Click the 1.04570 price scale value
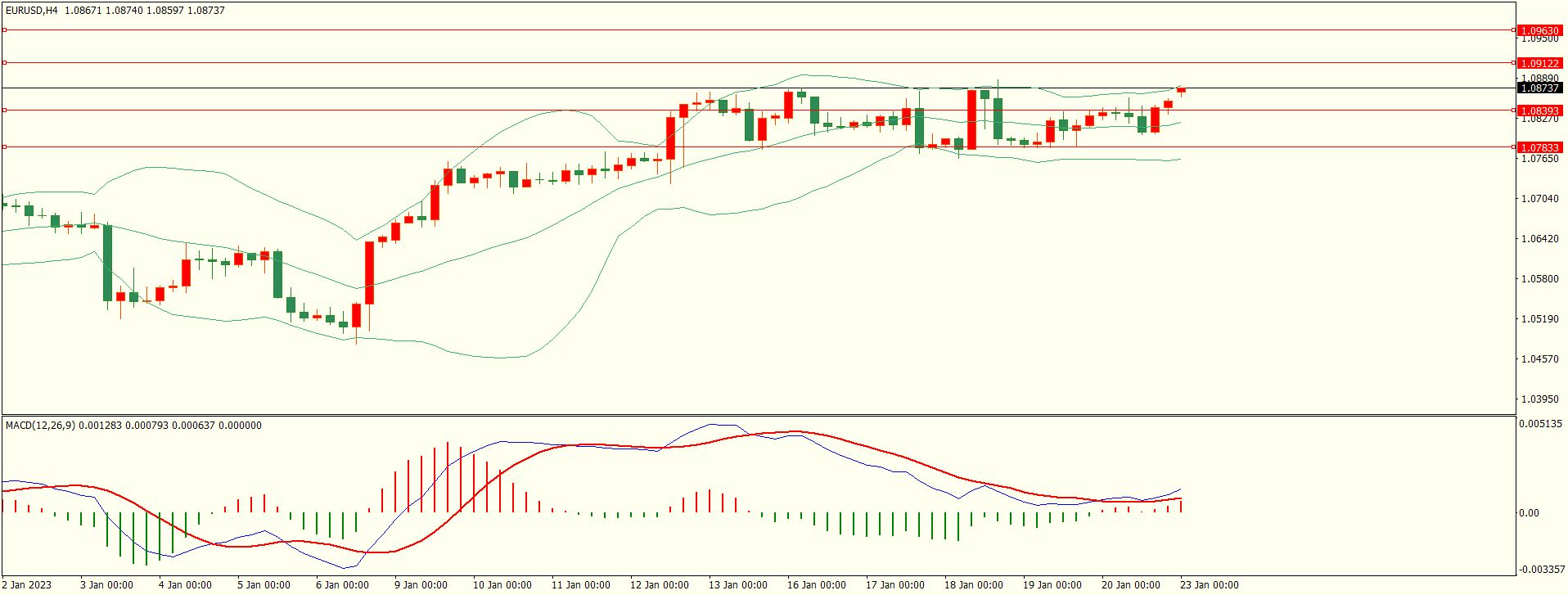 pos(1539,359)
